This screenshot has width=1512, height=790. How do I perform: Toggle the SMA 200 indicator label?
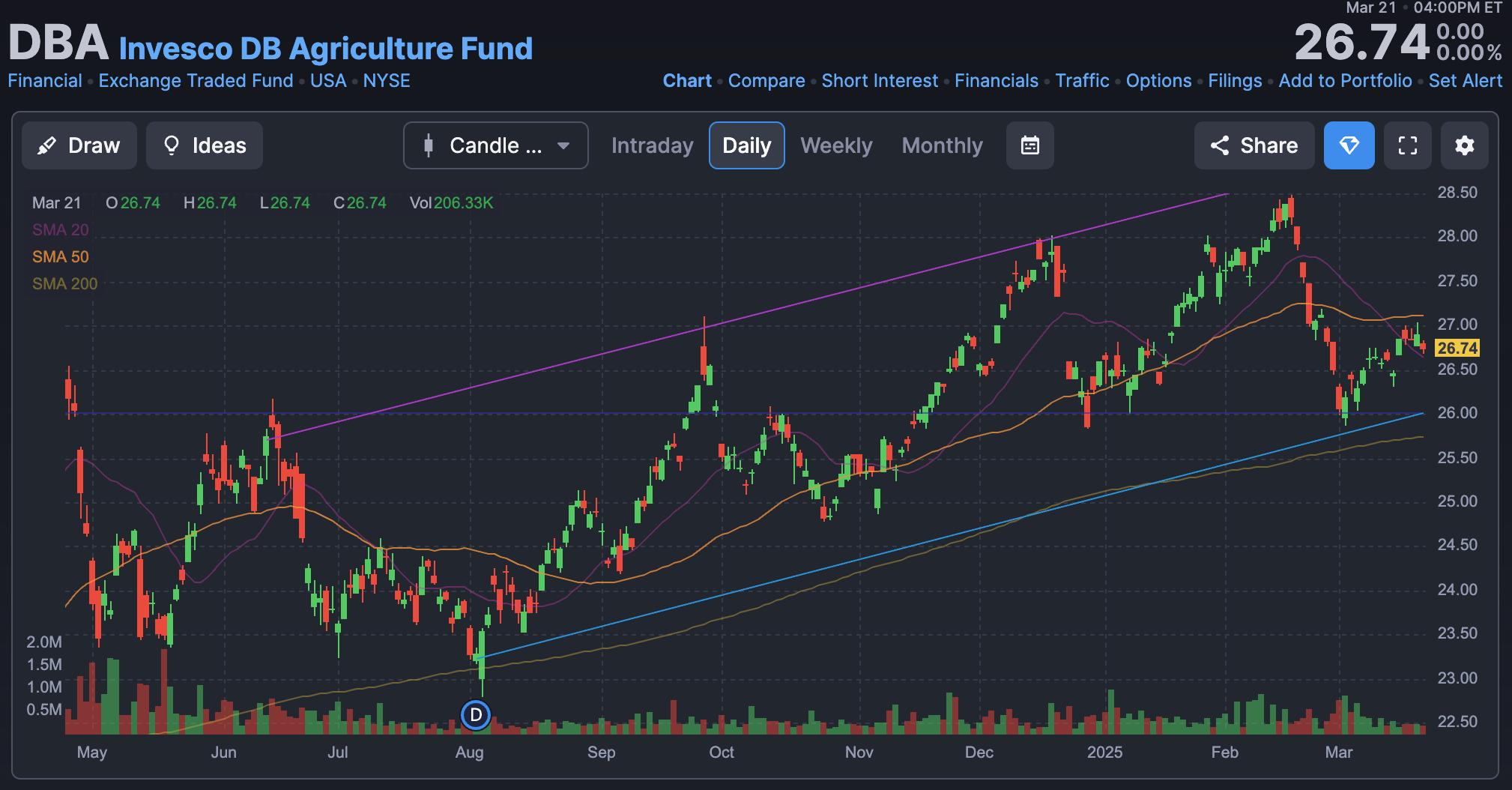point(65,284)
